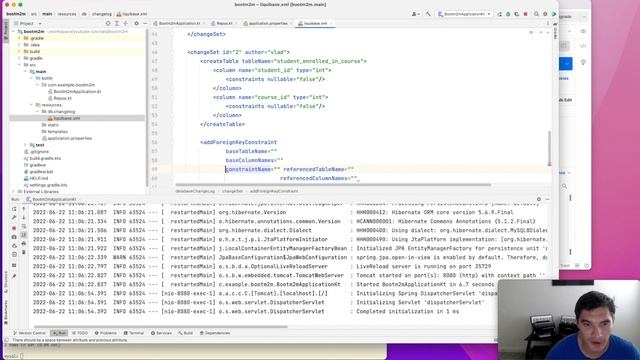Open the Boot m2m Application run configuration dropdown
Screen dimensions: 640x360
tap(464, 14)
